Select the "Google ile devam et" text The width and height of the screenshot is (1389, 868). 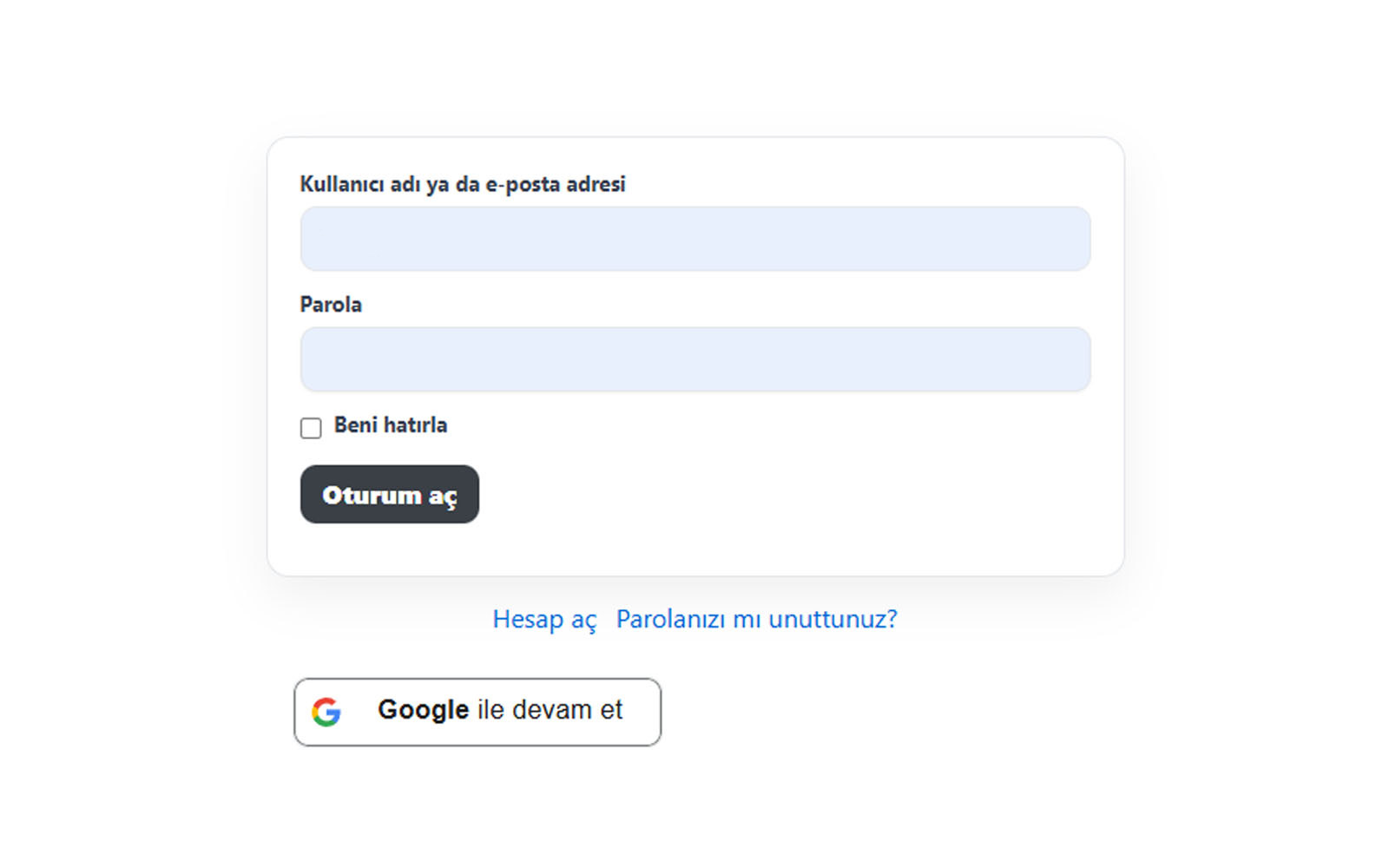click(x=500, y=710)
